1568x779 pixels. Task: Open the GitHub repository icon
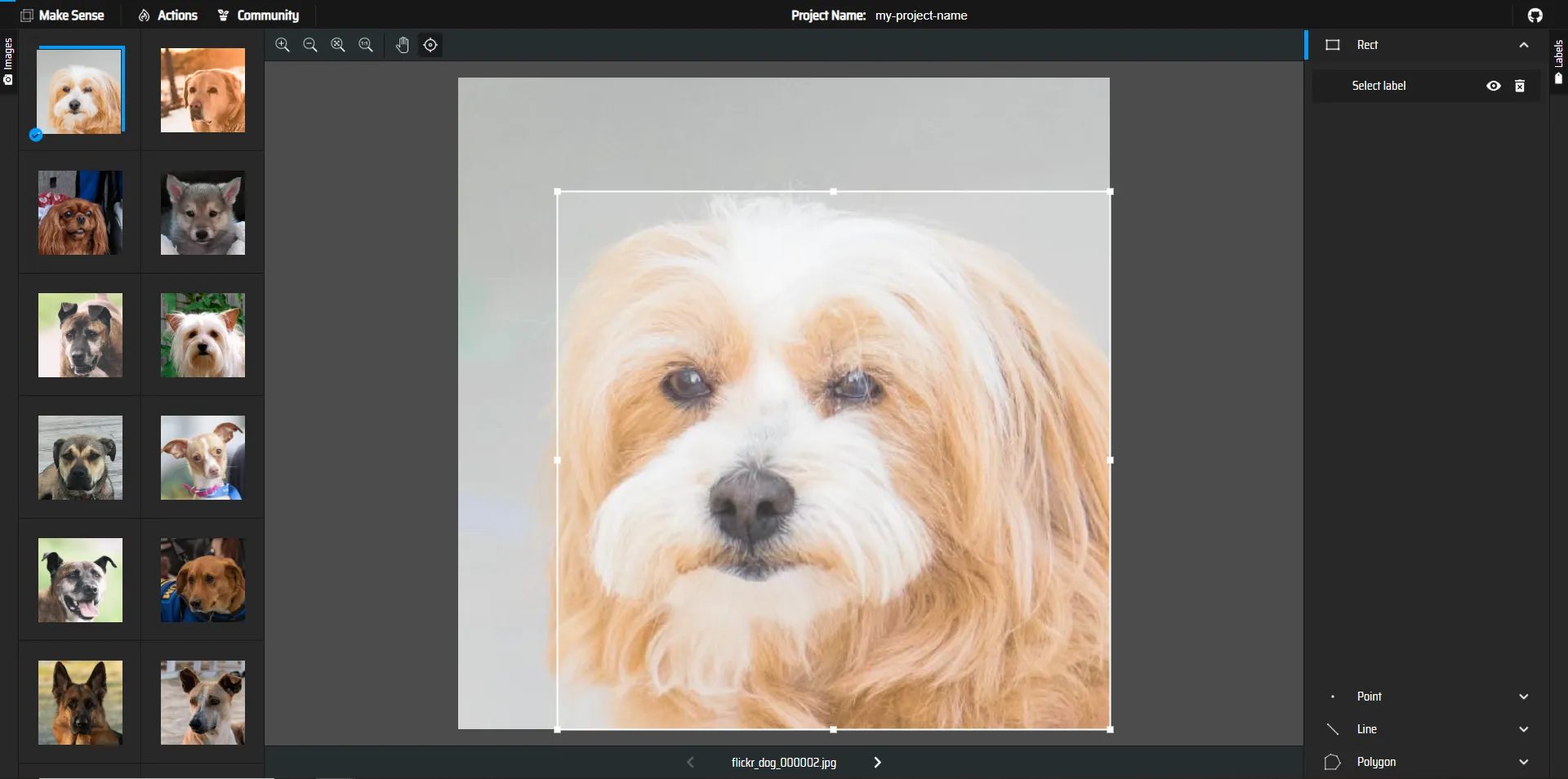coord(1535,16)
